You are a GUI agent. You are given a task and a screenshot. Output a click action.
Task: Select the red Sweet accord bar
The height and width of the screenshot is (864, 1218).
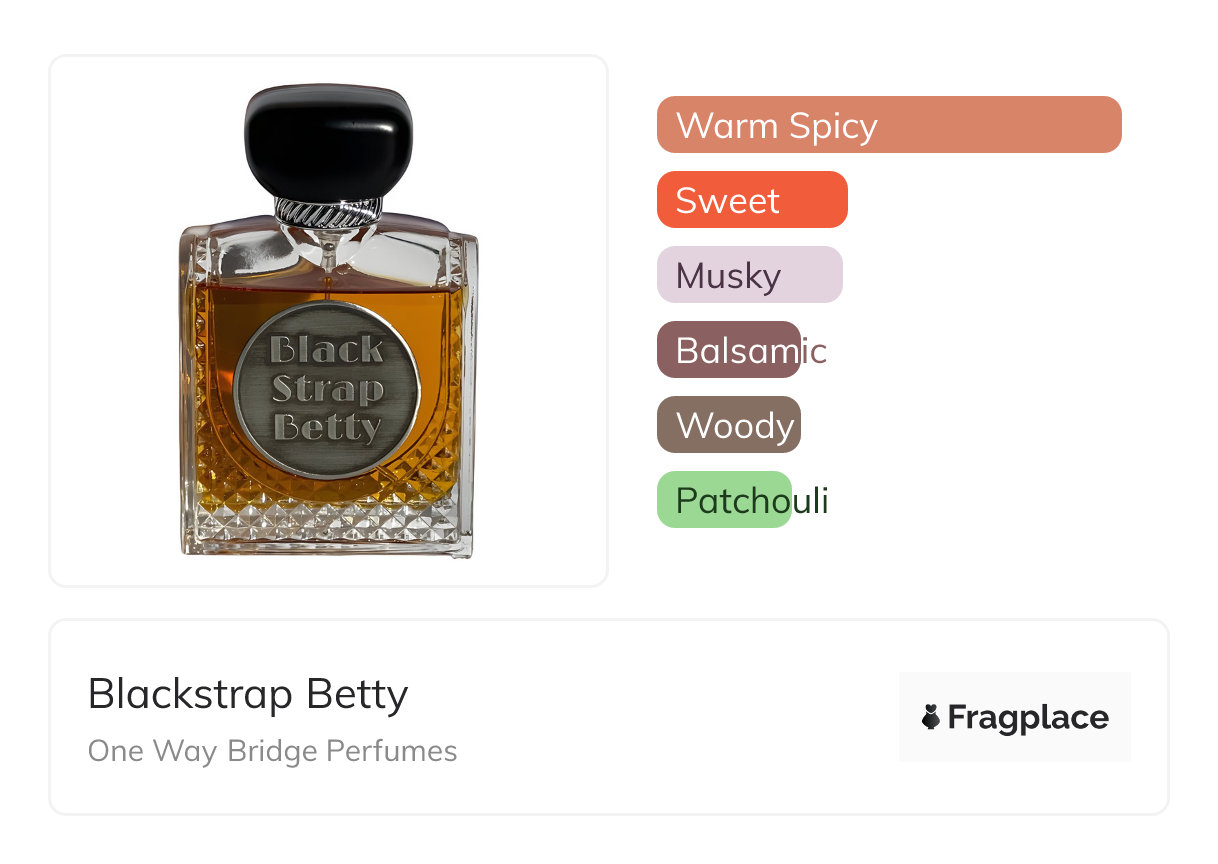(751, 200)
